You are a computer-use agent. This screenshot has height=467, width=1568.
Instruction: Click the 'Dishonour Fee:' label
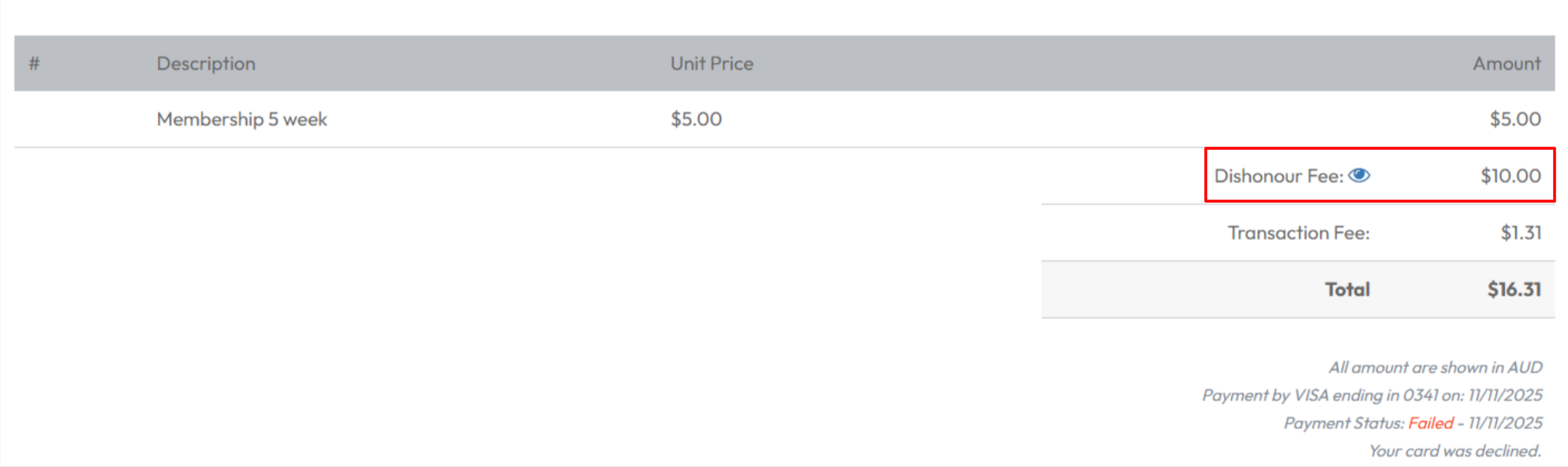1278,176
